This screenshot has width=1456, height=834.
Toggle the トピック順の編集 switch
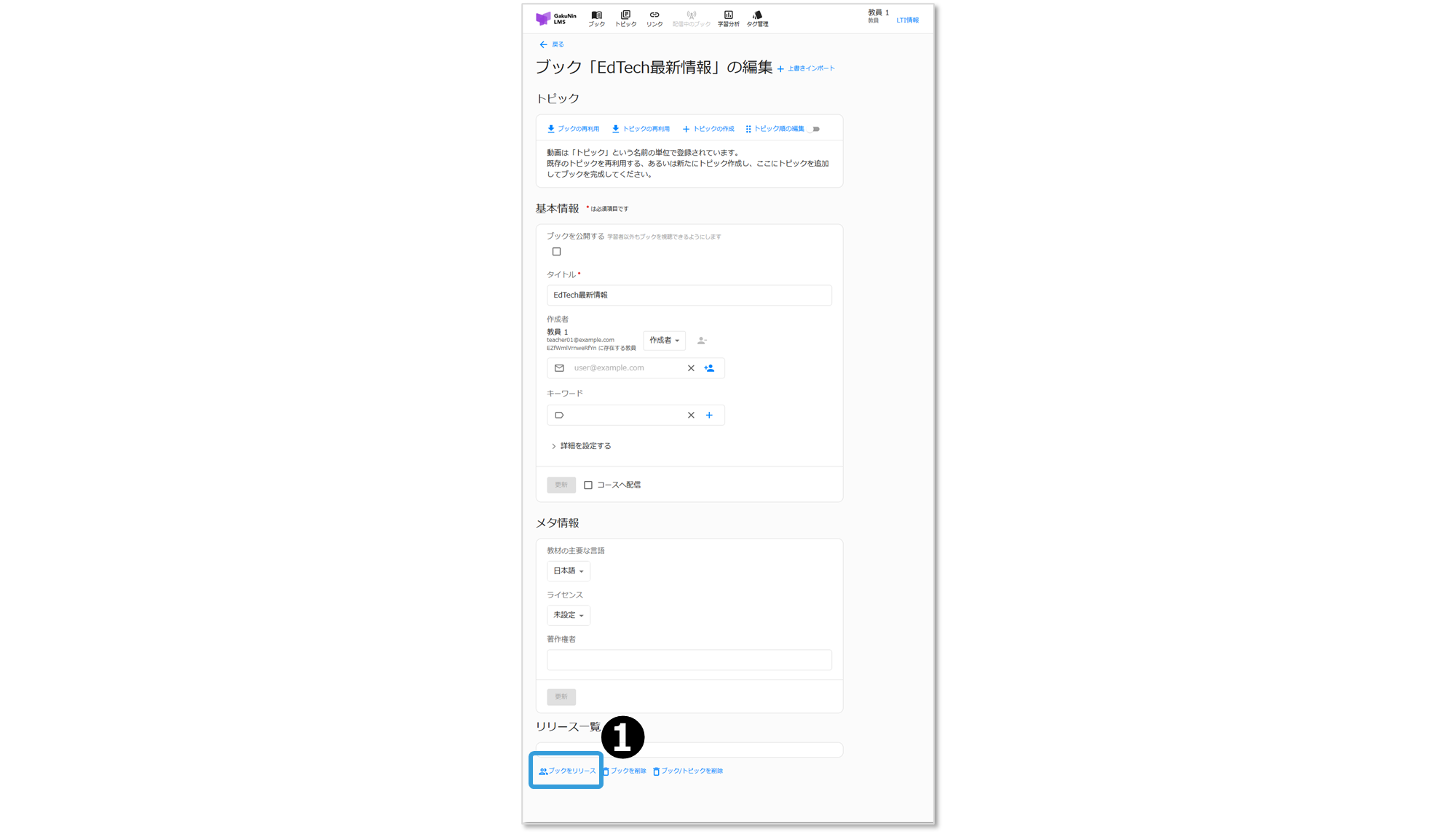[x=814, y=129]
